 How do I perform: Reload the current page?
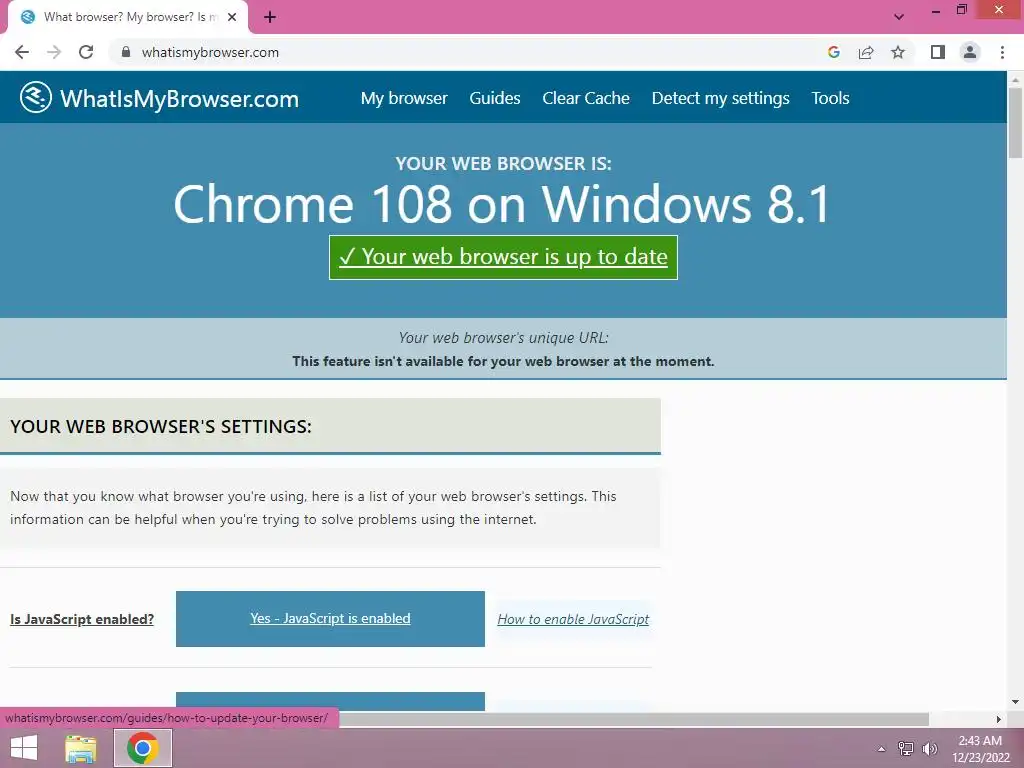(86, 52)
